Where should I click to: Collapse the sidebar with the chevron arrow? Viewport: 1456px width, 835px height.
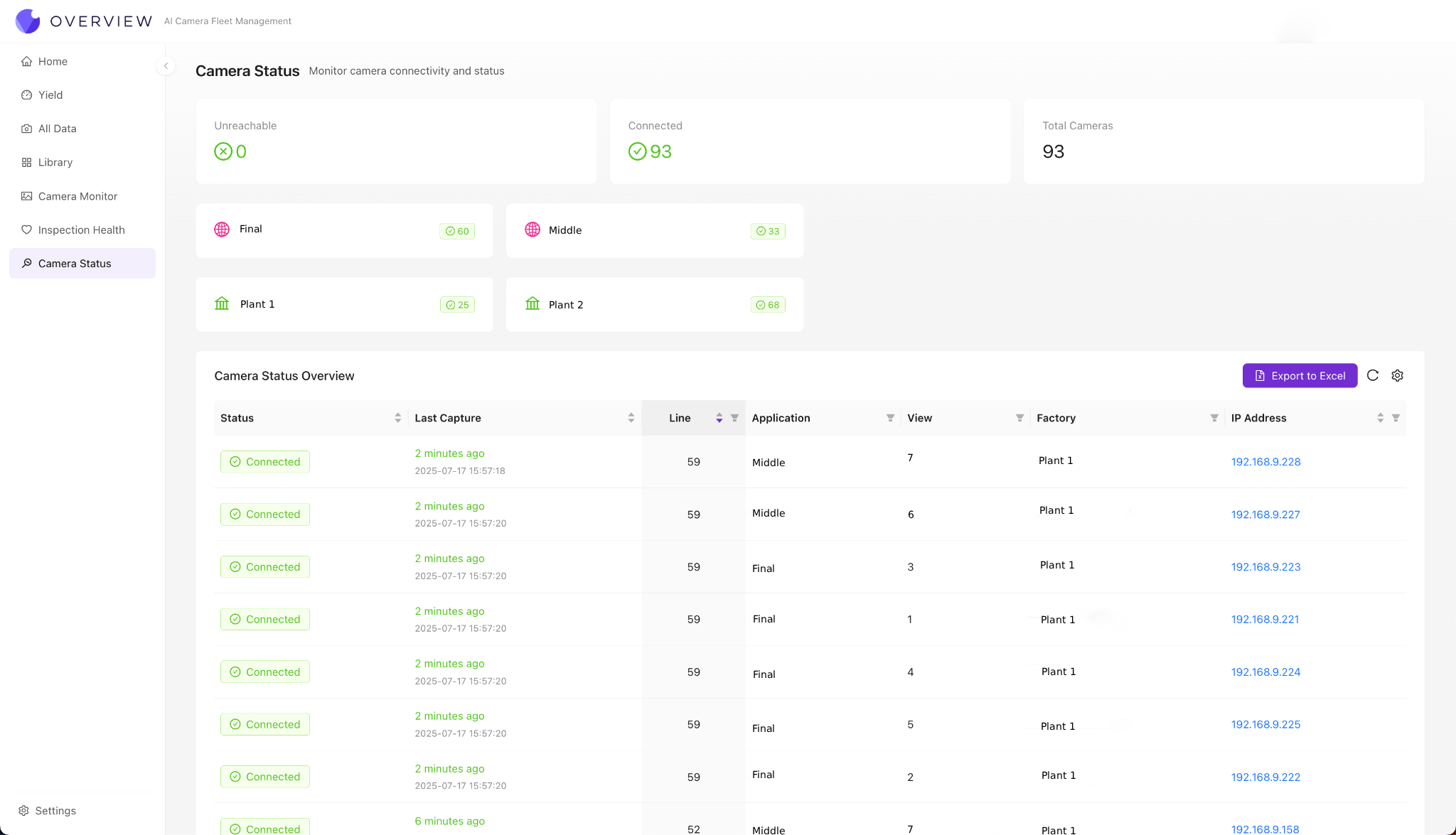[x=165, y=65]
